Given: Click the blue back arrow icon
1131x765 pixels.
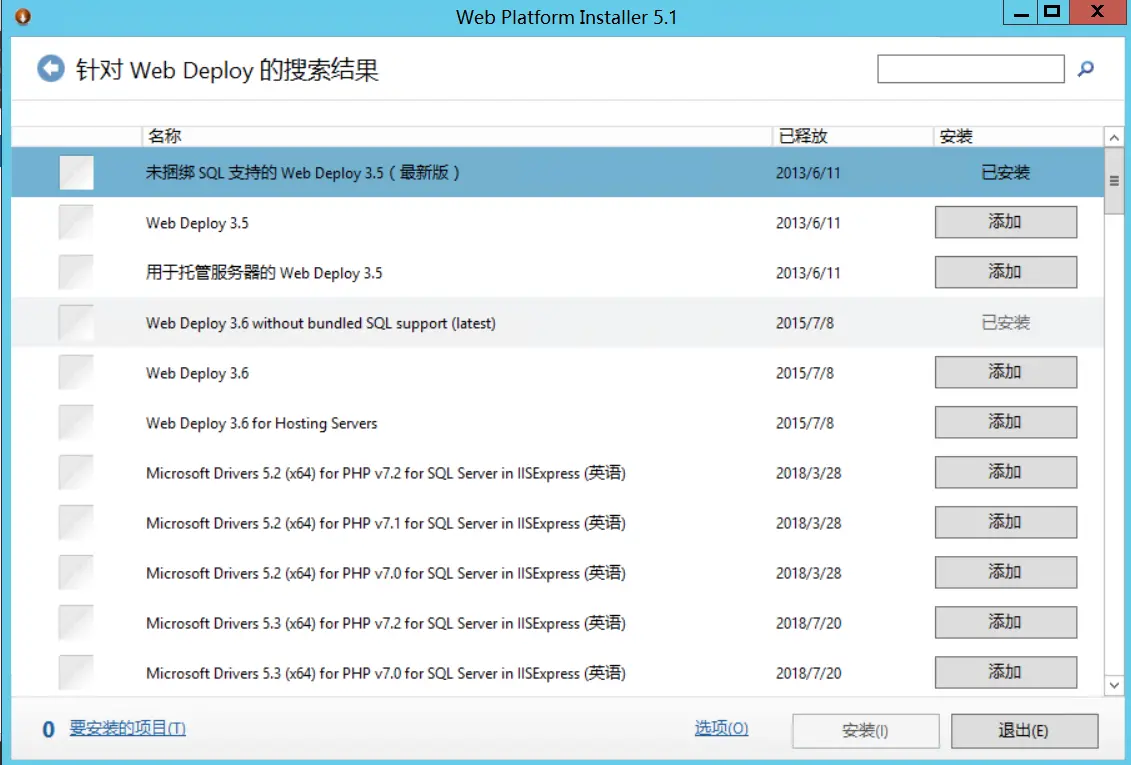Looking at the screenshot, I should tap(50, 69).
